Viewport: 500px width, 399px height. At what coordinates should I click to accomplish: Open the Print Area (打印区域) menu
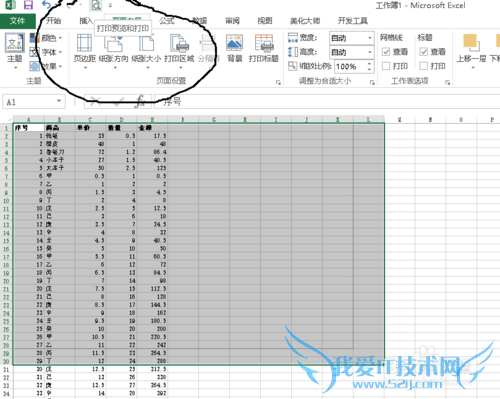(x=179, y=50)
